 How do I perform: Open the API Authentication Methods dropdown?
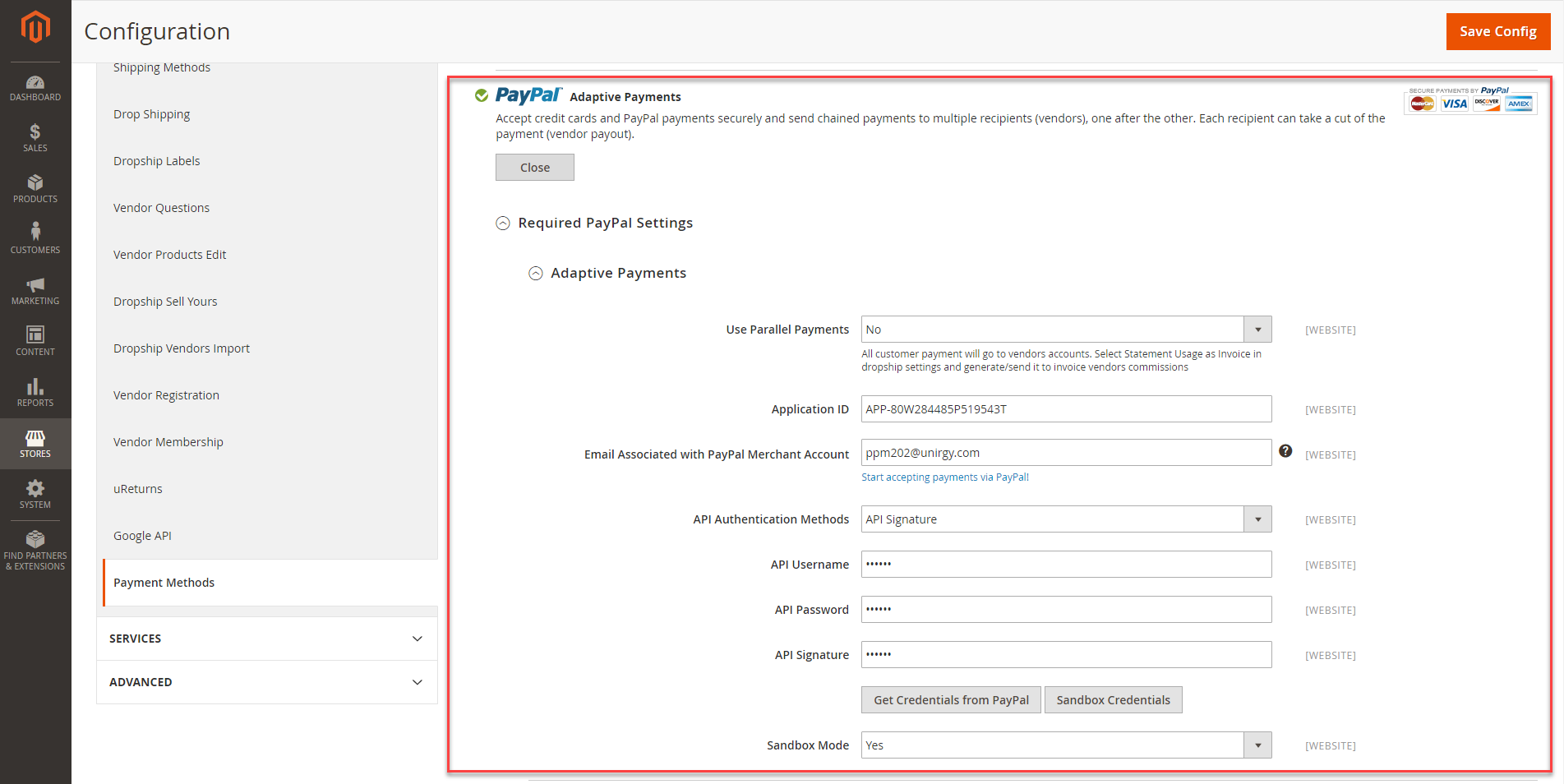pyautogui.click(x=1066, y=519)
